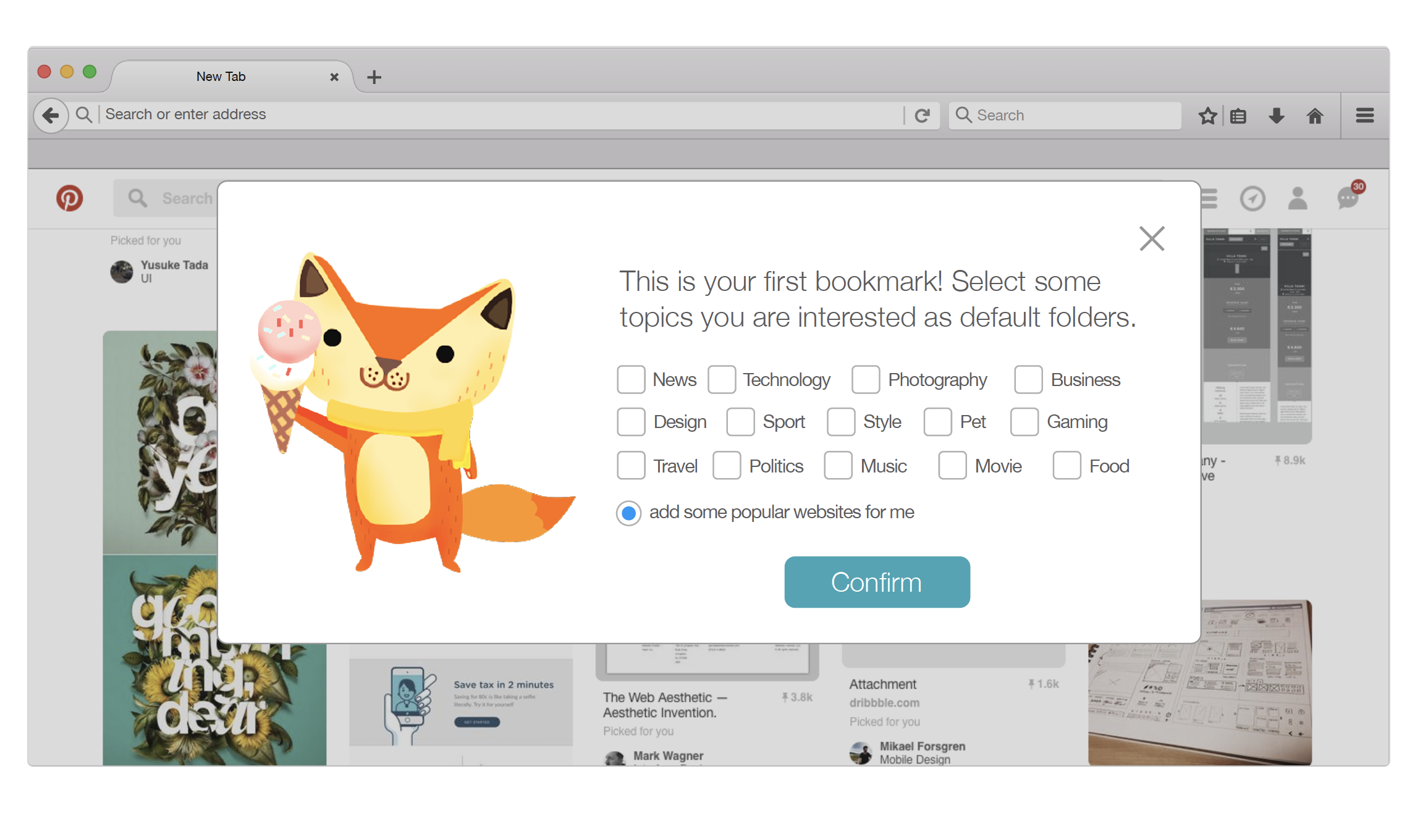1415x840 pixels.
Task: Open downloads via the down arrow icon
Action: [x=1277, y=115]
